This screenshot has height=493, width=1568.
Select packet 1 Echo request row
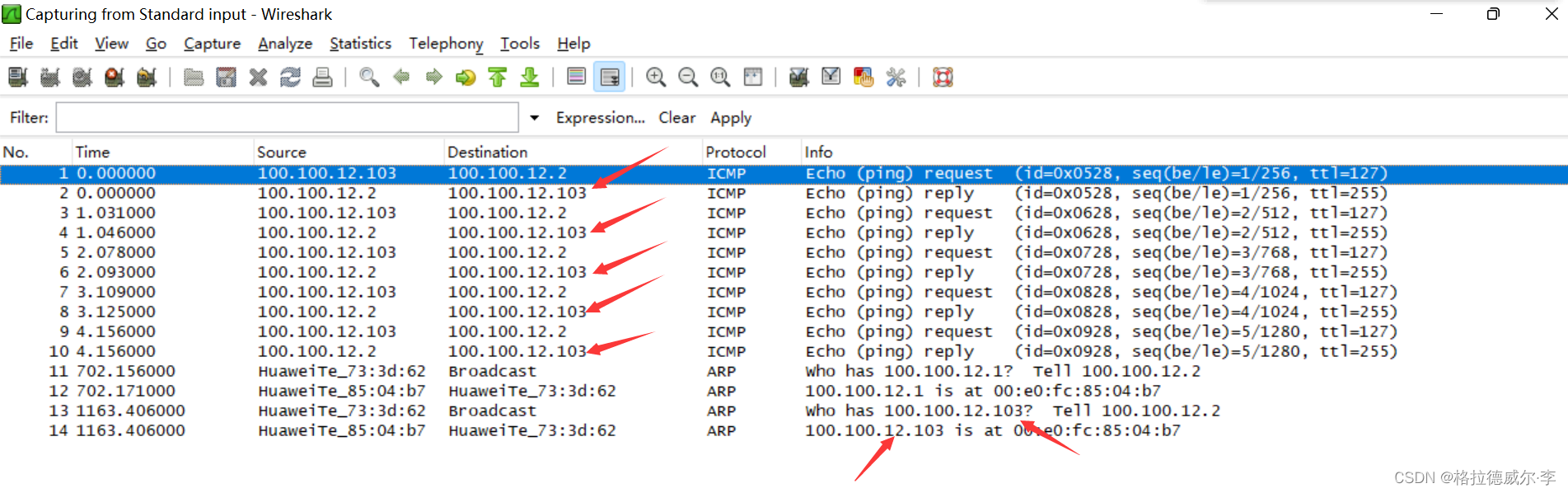point(784,173)
